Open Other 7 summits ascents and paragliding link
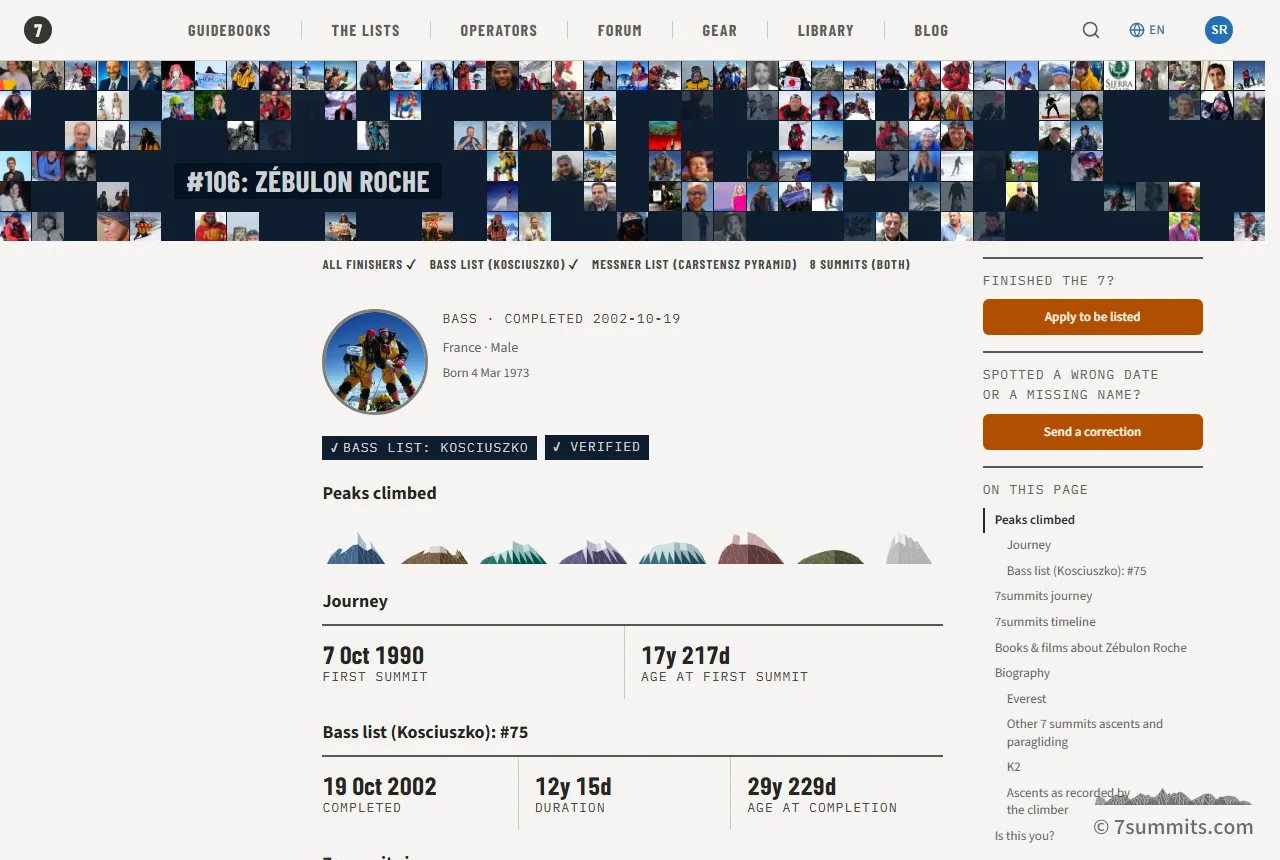 coord(1085,733)
